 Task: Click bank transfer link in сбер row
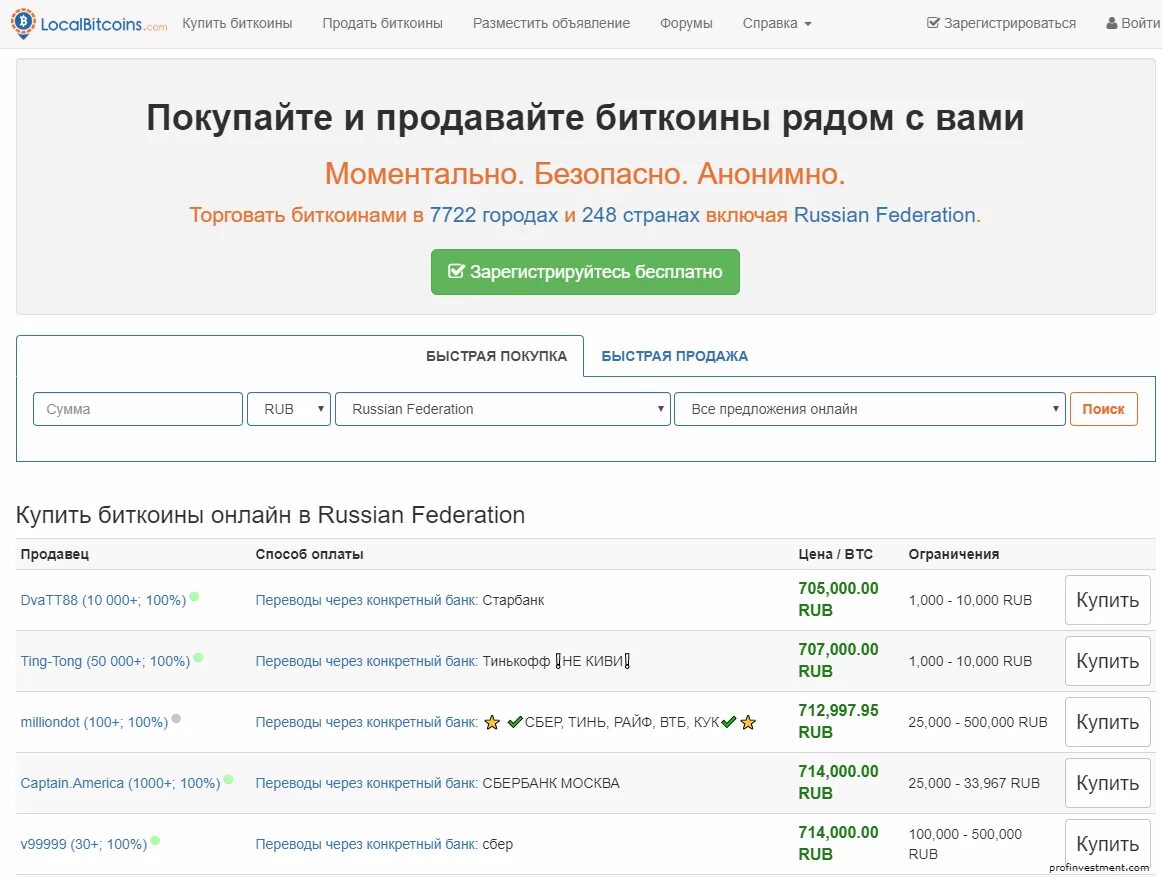tap(367, 844)
